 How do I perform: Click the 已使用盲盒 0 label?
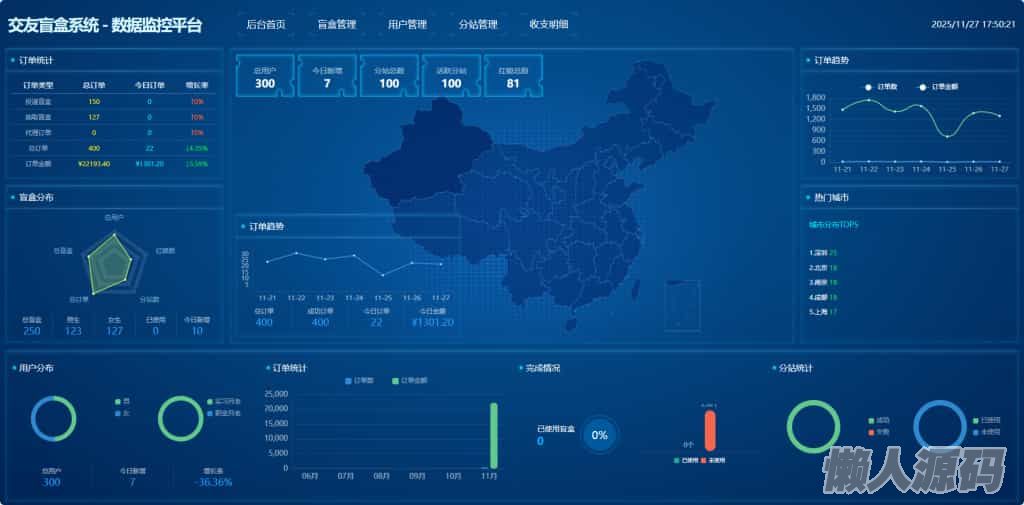(556, 435)
